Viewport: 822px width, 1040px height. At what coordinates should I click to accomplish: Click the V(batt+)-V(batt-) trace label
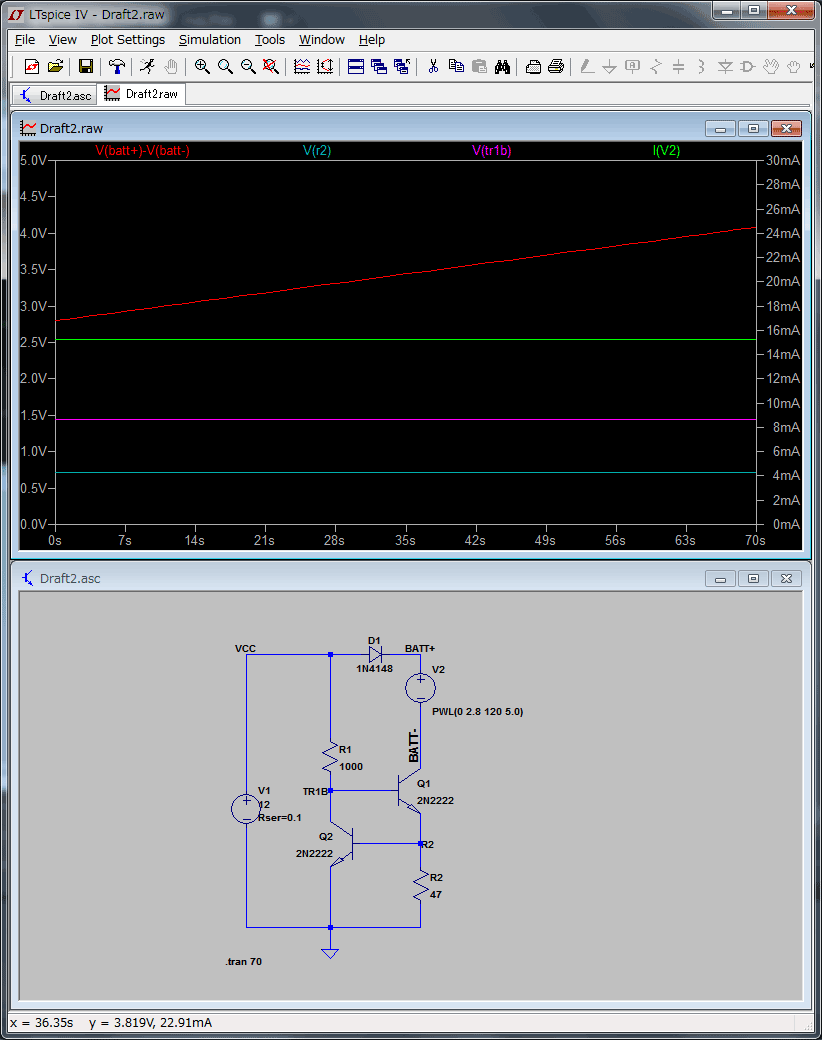[x=143, y=151]
